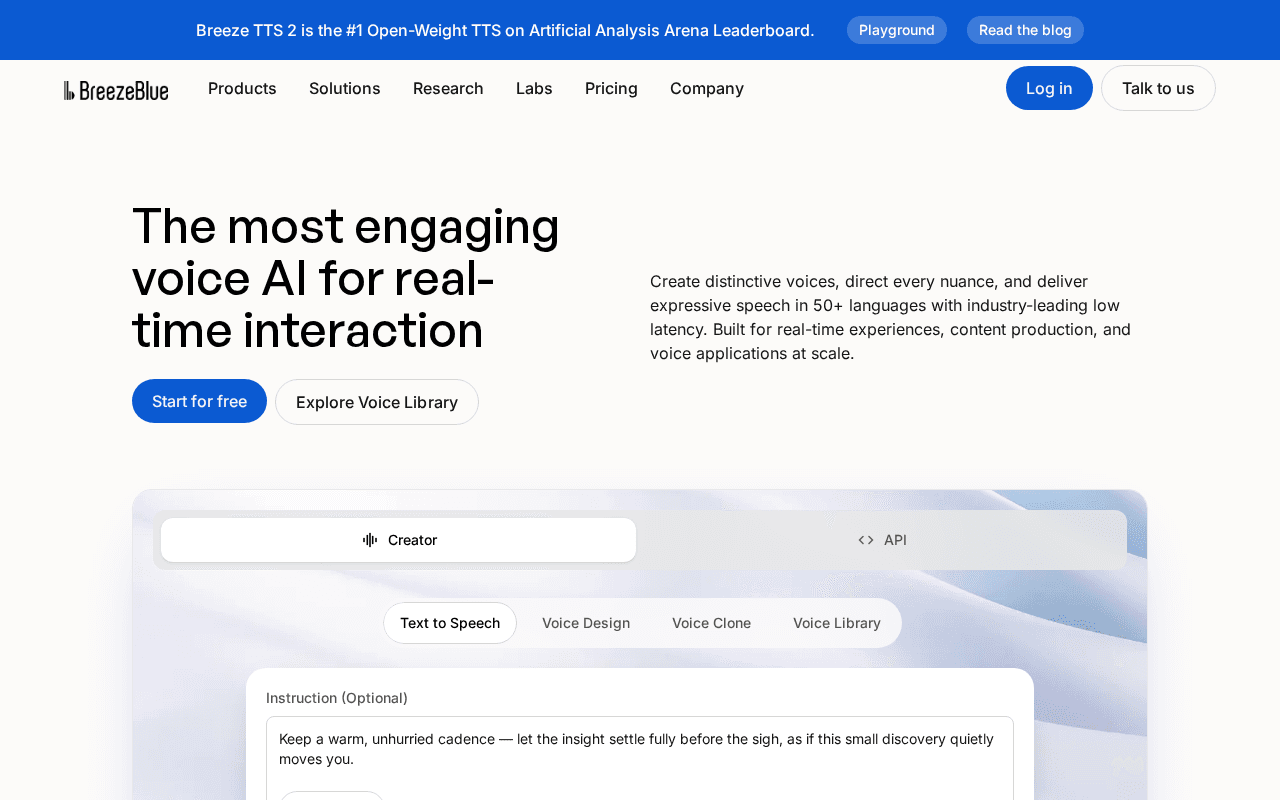
Task: Click the BreezeBlue logo
Action: pyautogui.click(x=116, y=90)
